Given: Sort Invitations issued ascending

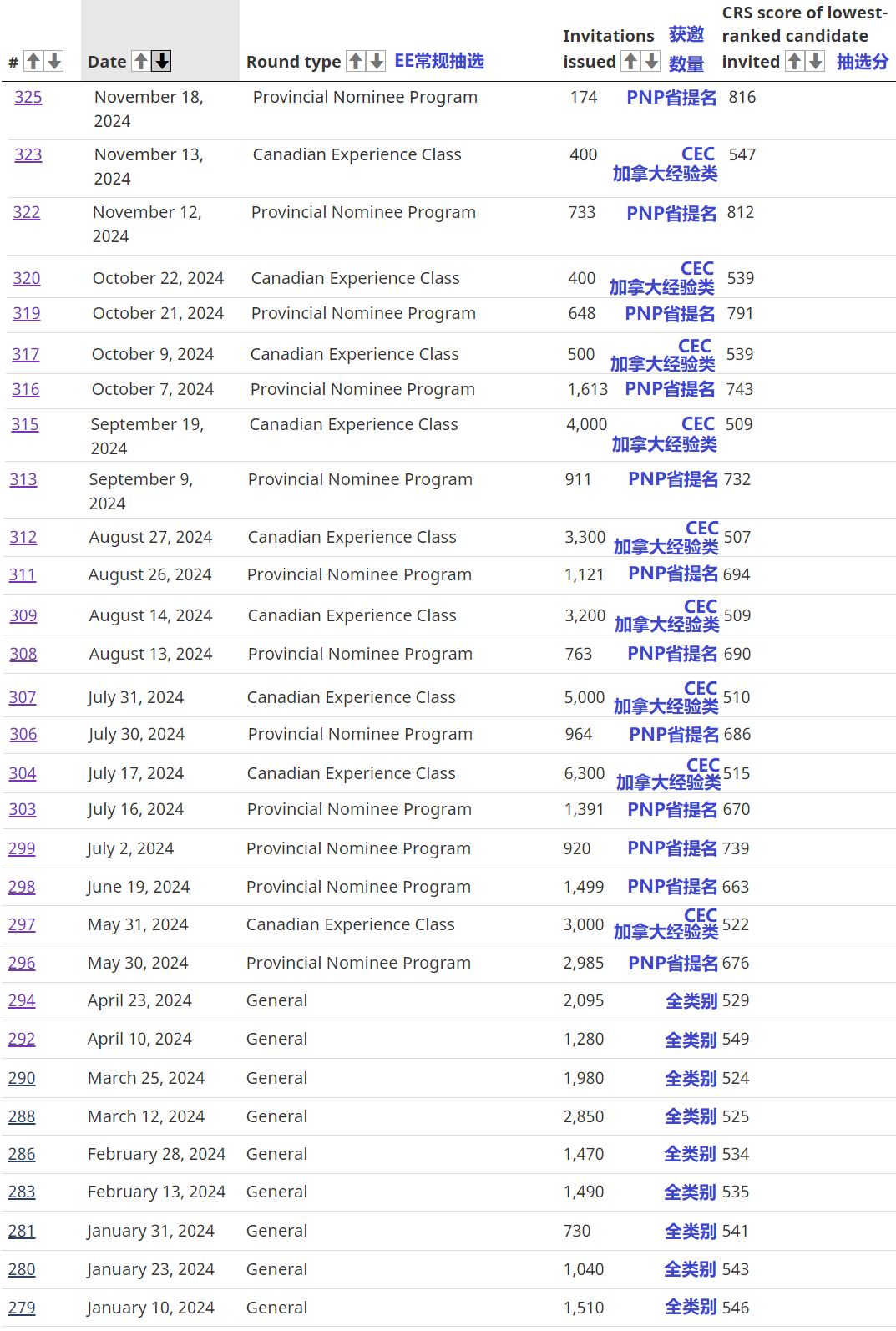Looking at the screenshot, I should [x=630, y=61].
